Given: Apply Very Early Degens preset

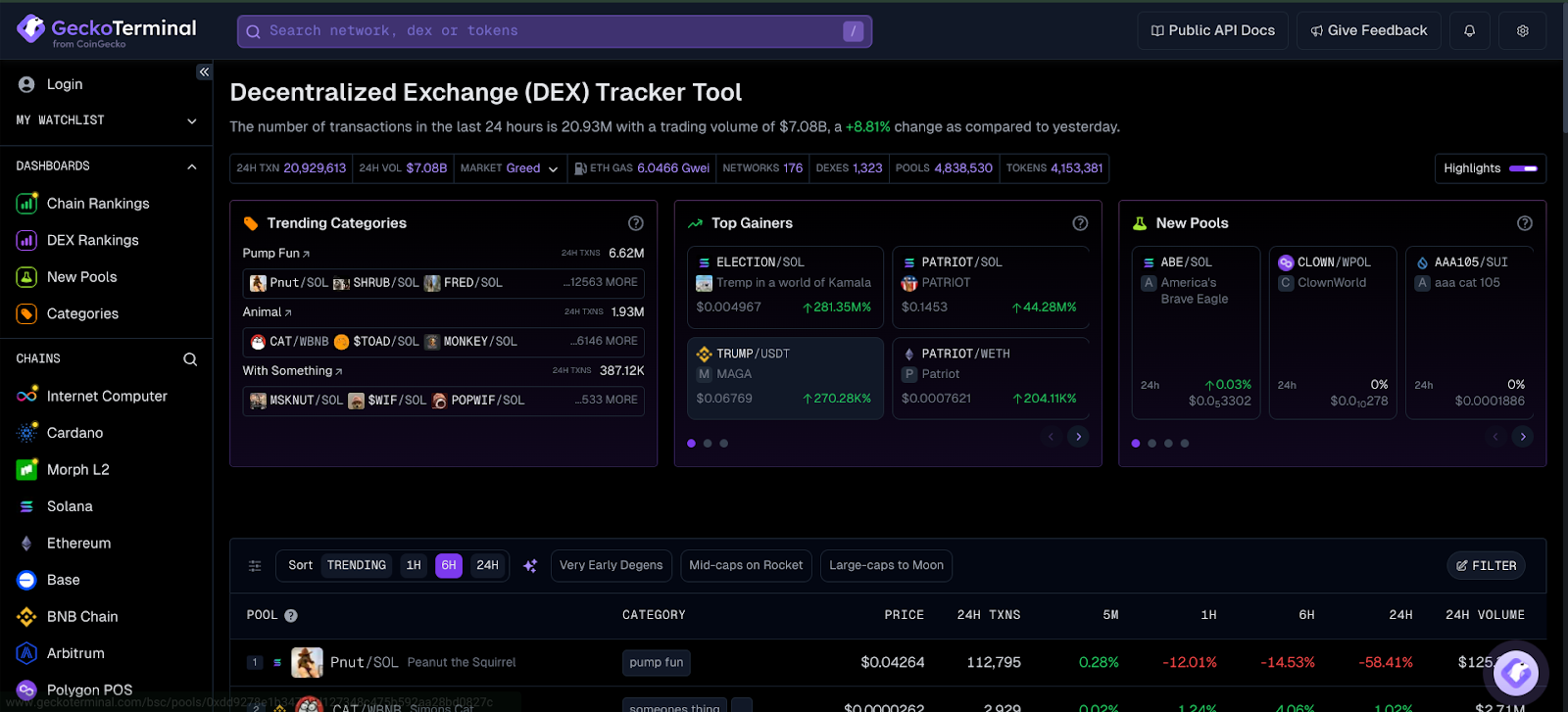Looking at the screenshot, I should tap(612, 565).
